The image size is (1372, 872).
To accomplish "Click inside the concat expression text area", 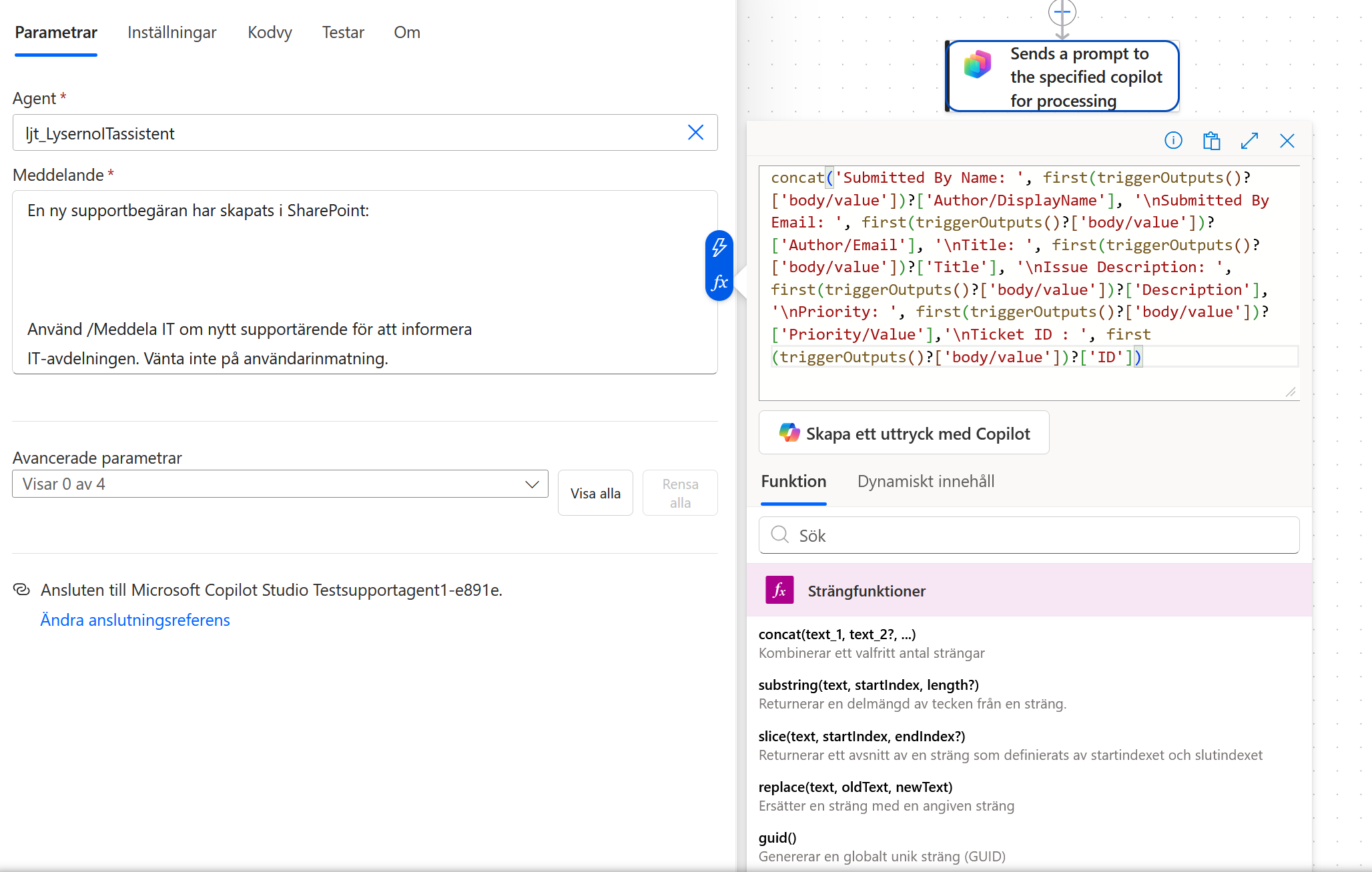I will 1029,283.
